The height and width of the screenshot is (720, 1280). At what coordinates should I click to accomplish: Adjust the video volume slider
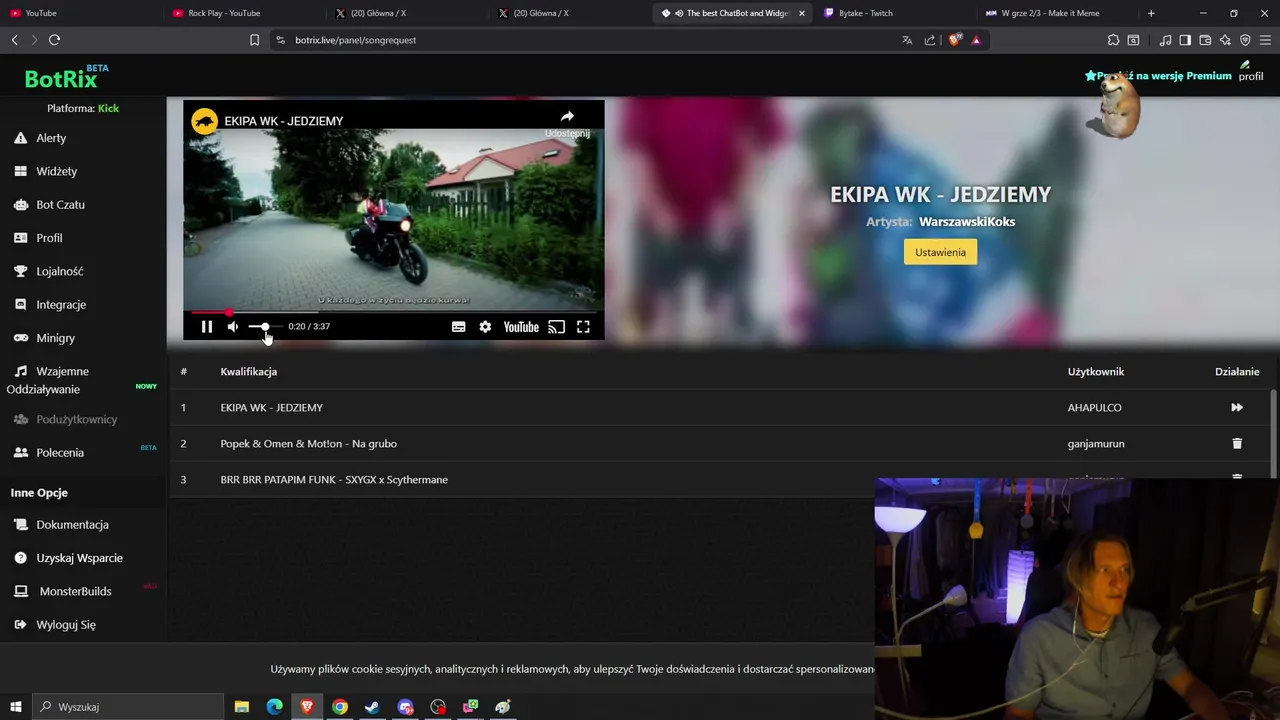coord(265,327)
